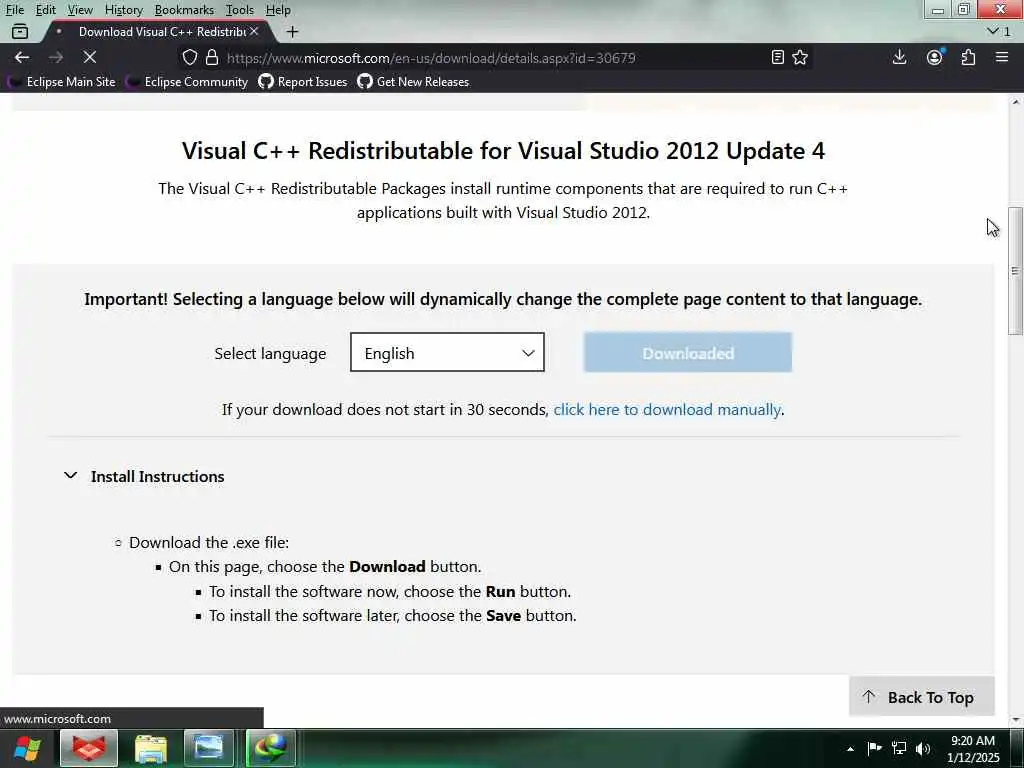This screenshot has width=1024, height=768.
Task: Click the Downloaded button
Action: coord(688,353)
